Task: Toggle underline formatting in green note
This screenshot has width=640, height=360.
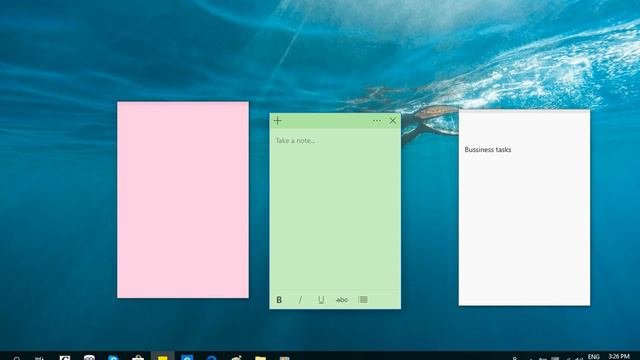Action: [x=321, y=300]
